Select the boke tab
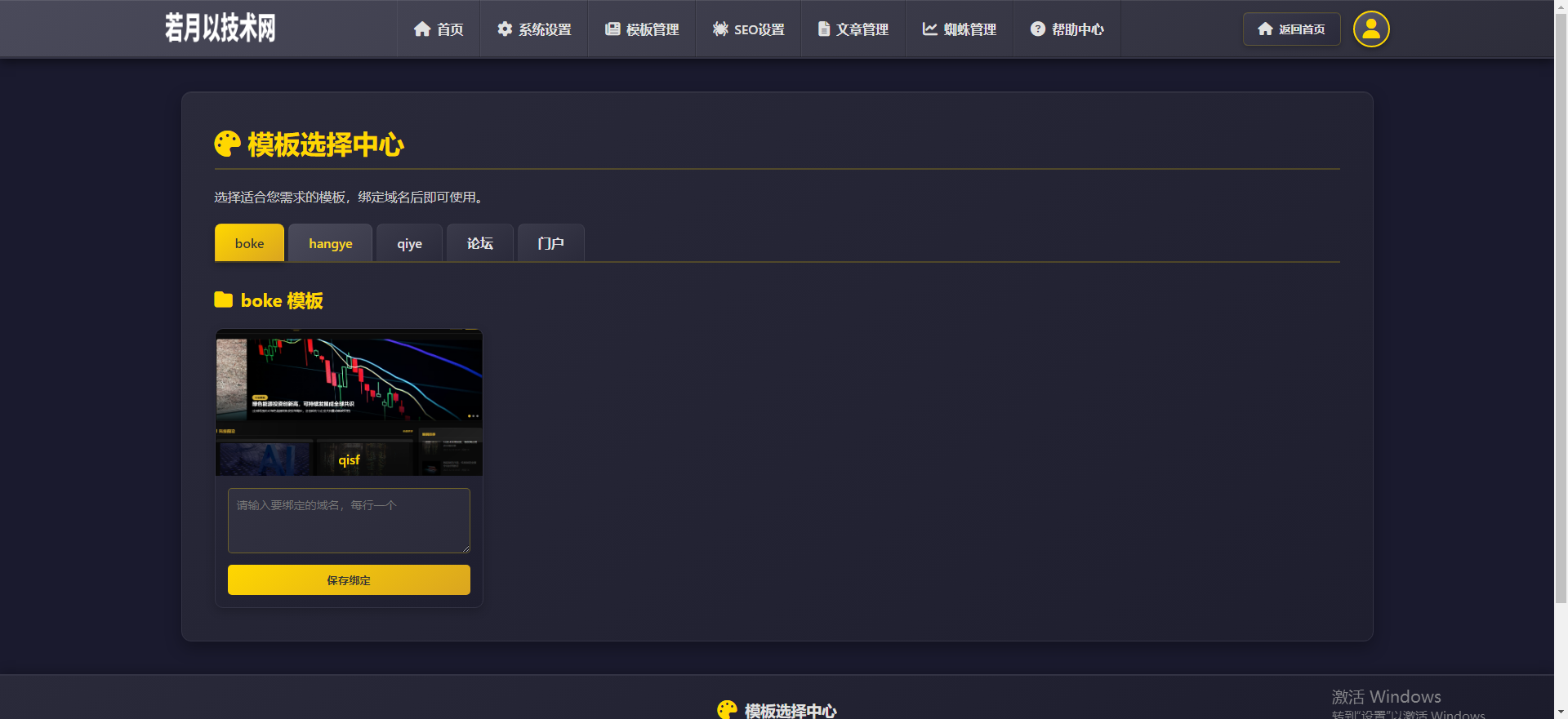The height and width of the screenshot is (719, 1568). pyautogui.click(x=249, y=243)
